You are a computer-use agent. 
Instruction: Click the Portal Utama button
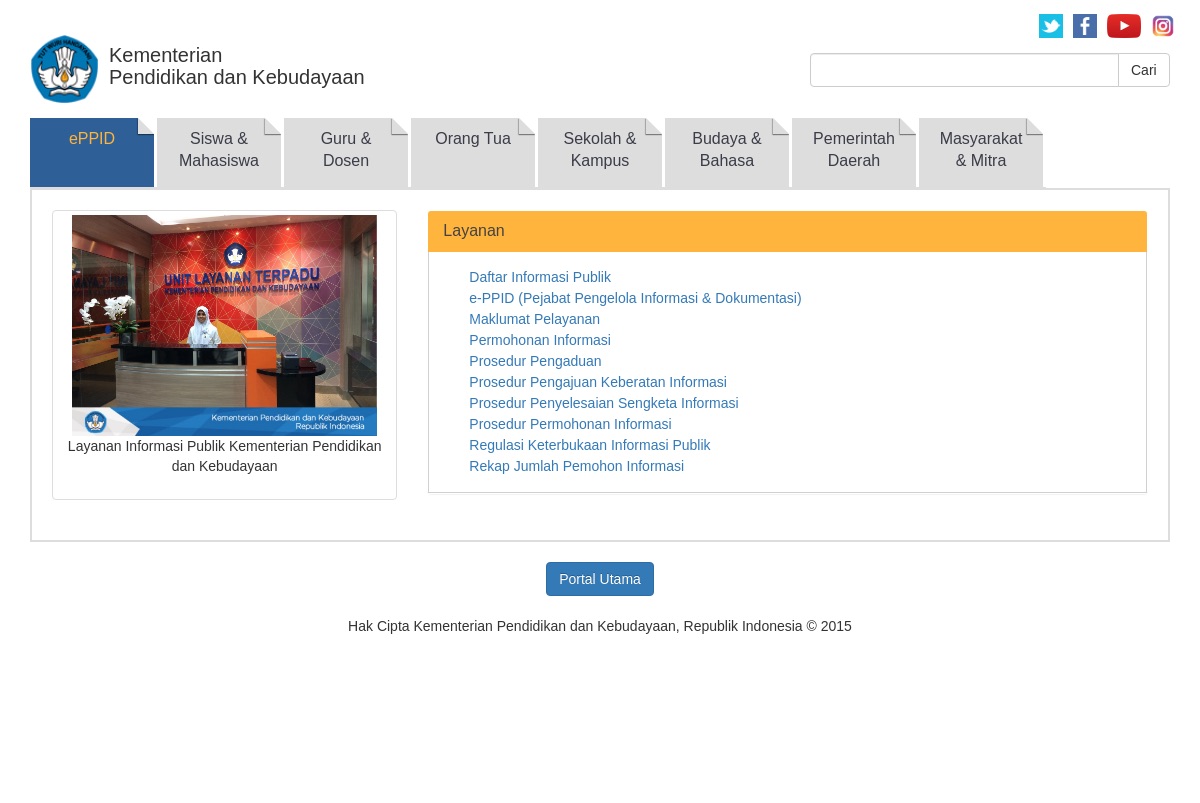[x=600, y=579]
